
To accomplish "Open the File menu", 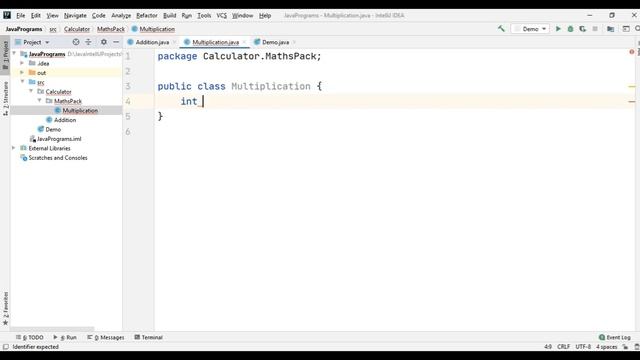I will 20,16.
